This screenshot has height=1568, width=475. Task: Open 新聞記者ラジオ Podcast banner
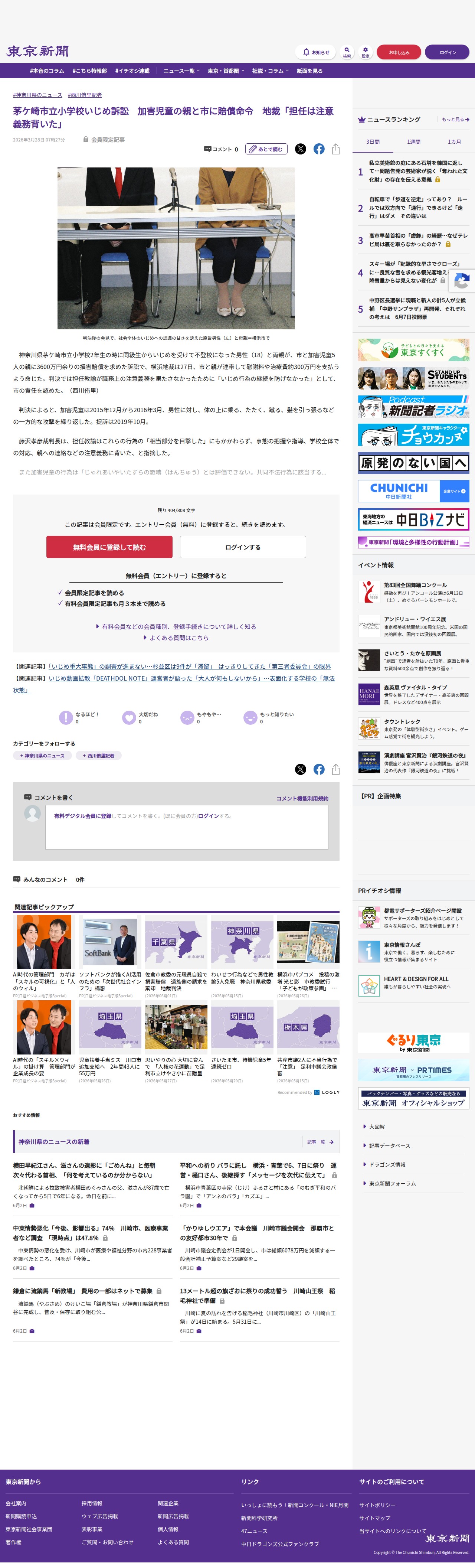coord(413,407)
